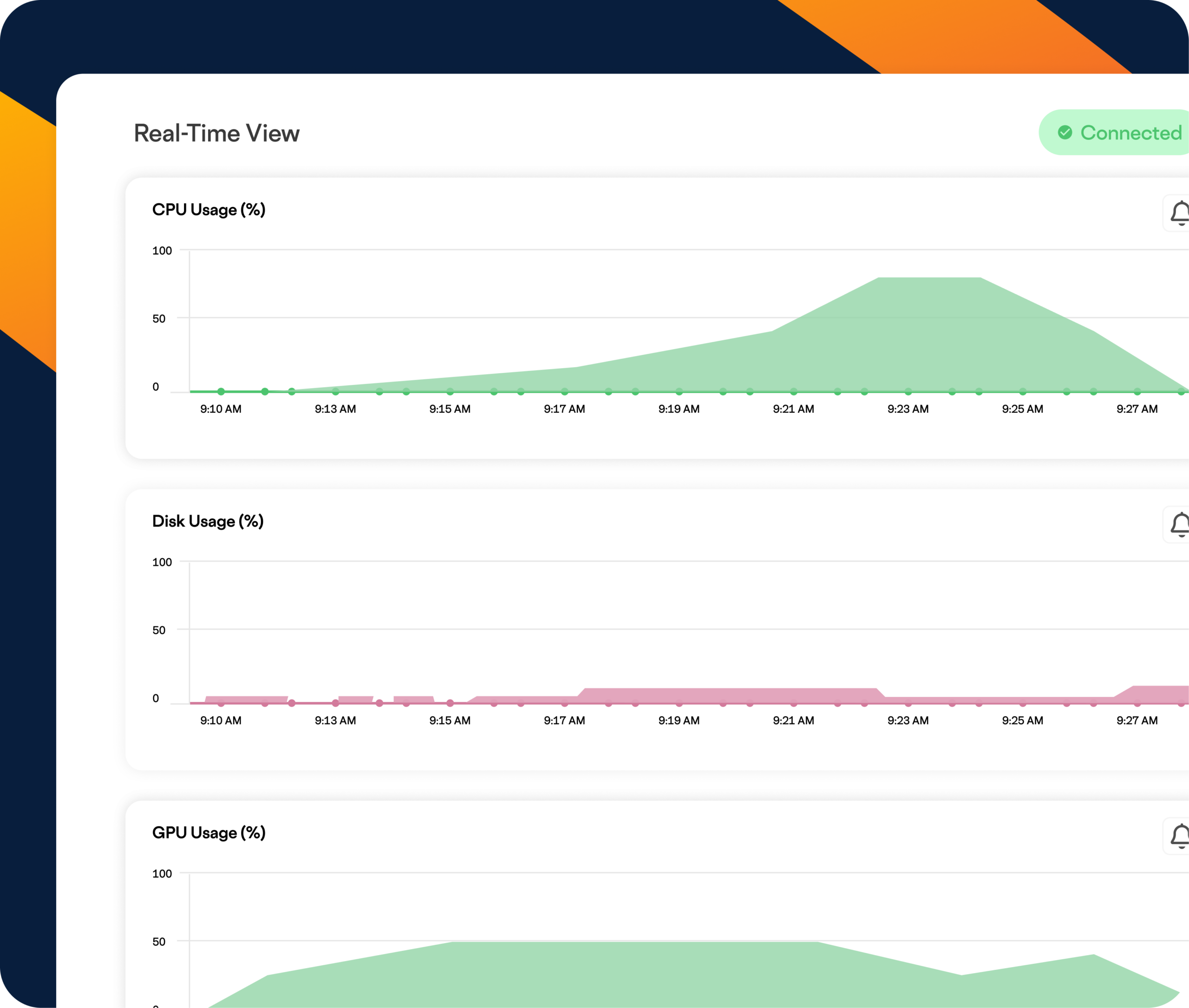Click the Connected status badge text

click(x=1130, y=133)
